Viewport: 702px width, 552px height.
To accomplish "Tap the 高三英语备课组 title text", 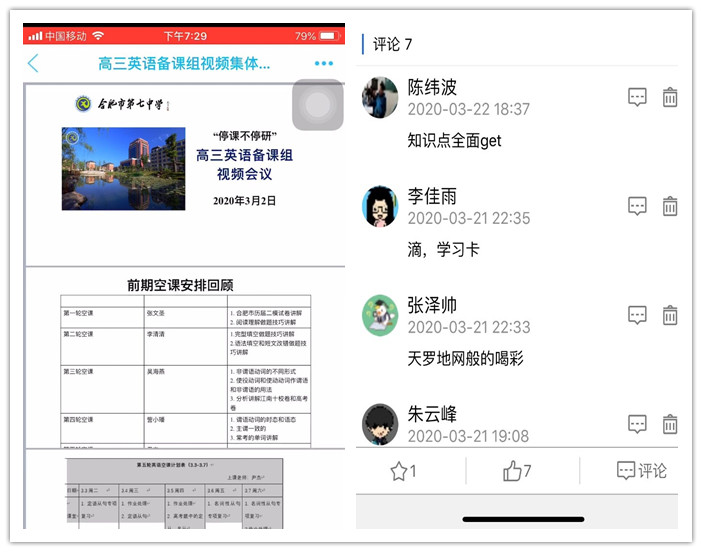I will pos(184,64).
